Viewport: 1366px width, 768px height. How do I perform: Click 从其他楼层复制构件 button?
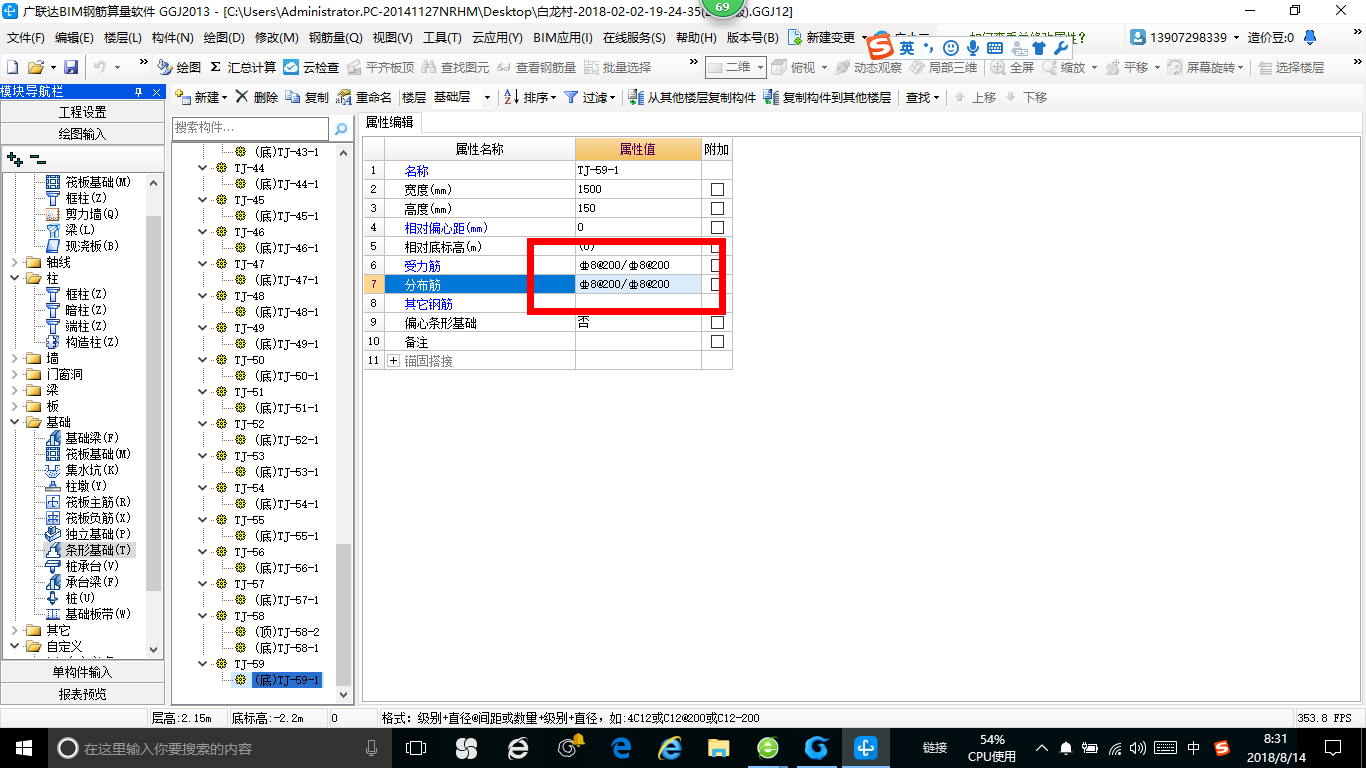coord(692,97)
